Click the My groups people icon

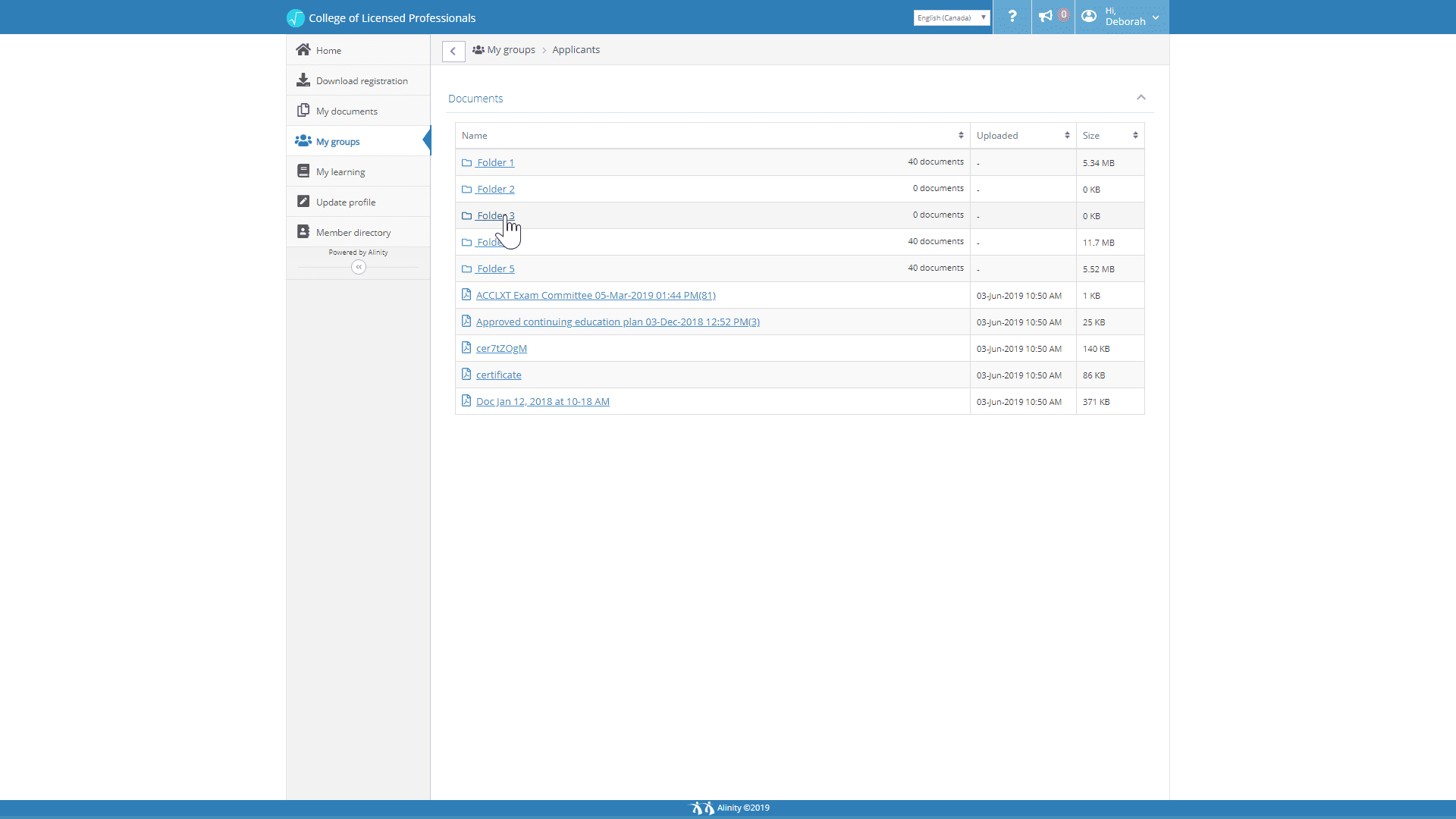[303, 140]
